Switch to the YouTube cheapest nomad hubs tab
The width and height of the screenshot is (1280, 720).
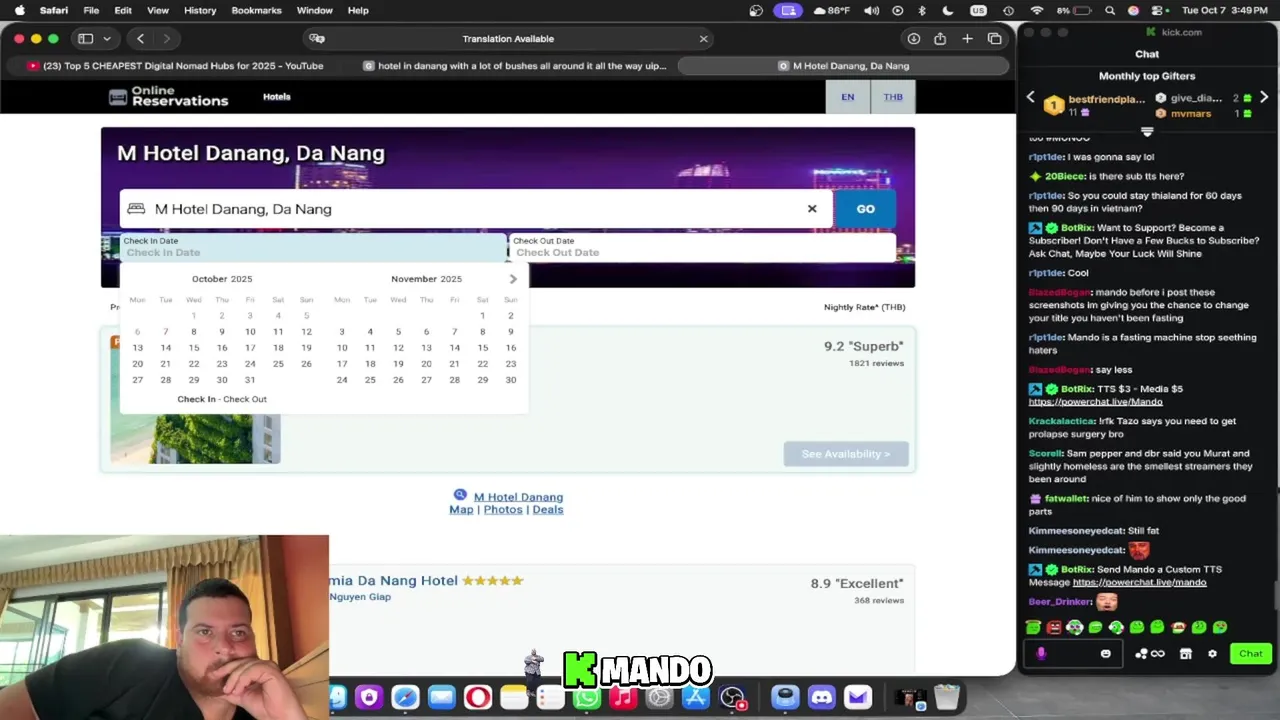pyautogui.click(x=175, y=66)
